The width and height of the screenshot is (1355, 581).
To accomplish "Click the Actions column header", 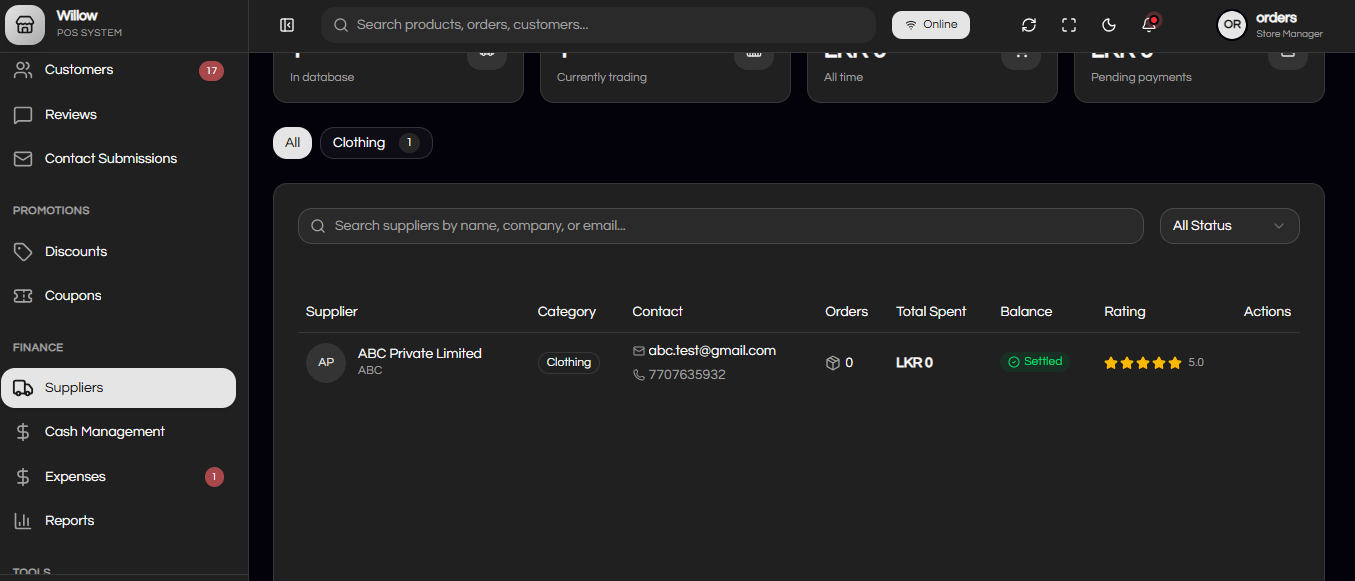I will click(1267, 312).
